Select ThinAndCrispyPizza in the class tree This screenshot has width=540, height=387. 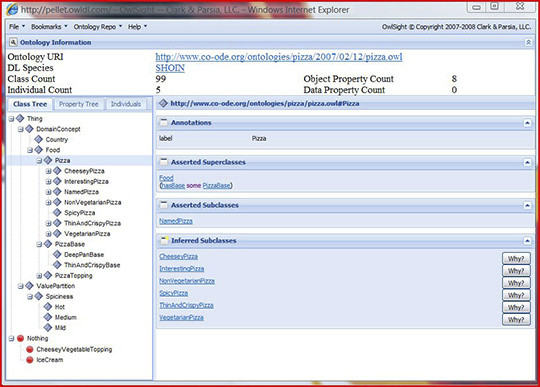point(92,223)
